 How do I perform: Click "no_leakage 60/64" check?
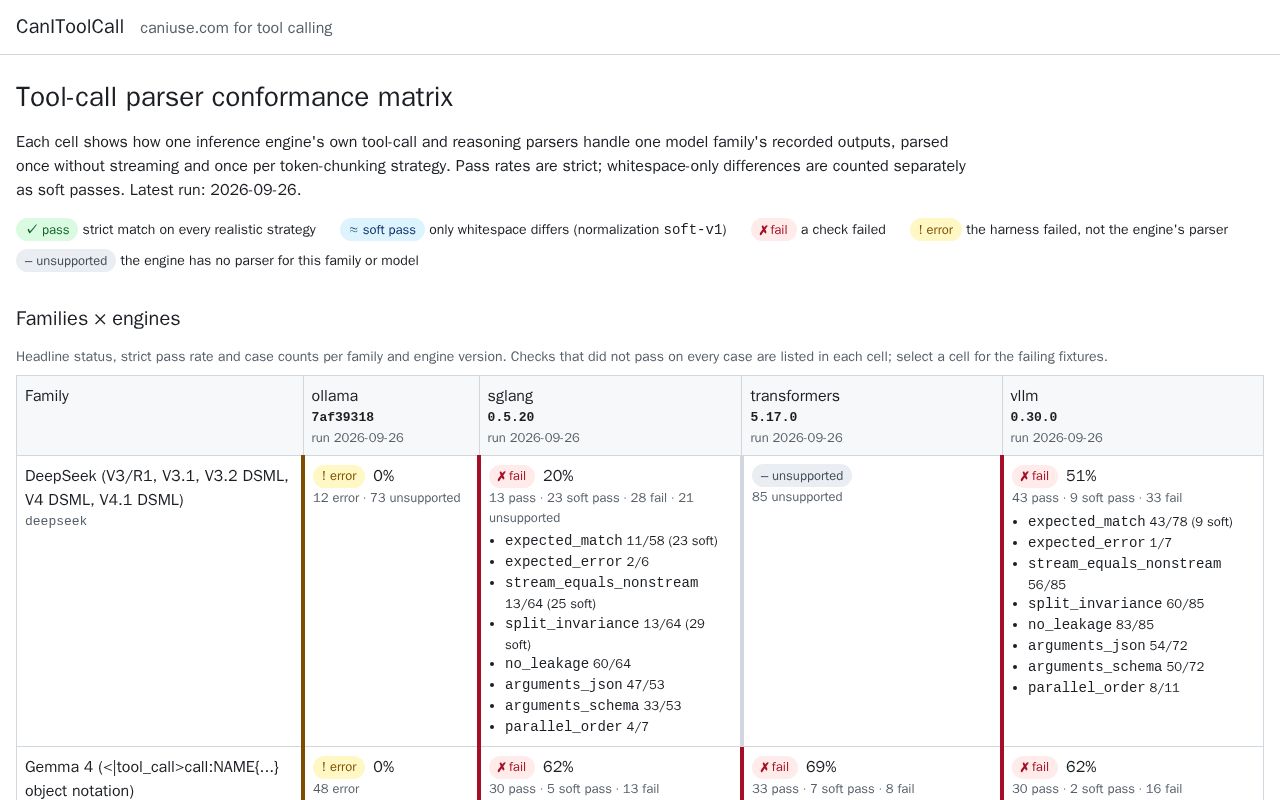tap(568, 664)
